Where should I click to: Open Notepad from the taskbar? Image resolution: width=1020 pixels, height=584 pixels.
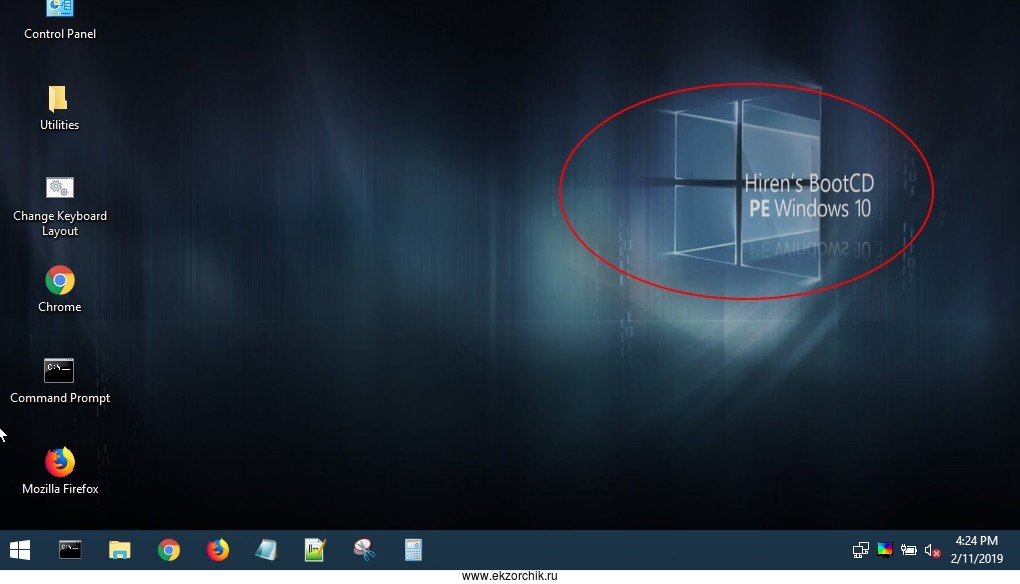(266, 550)
